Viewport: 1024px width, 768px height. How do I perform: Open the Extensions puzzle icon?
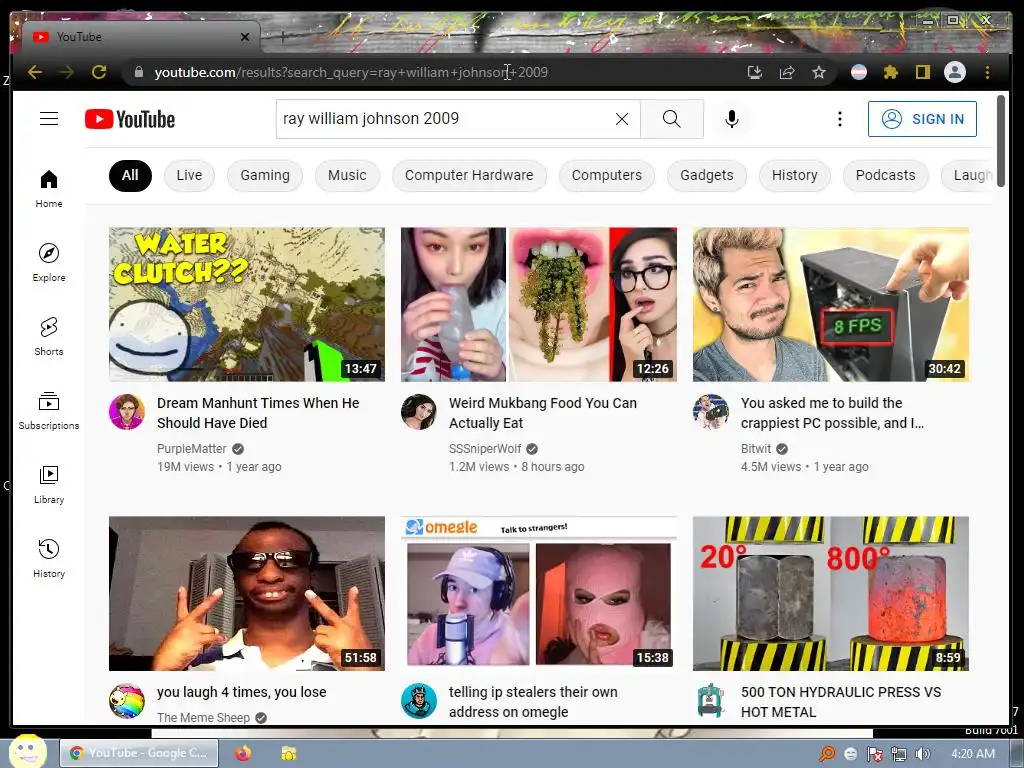click(891, 72)
